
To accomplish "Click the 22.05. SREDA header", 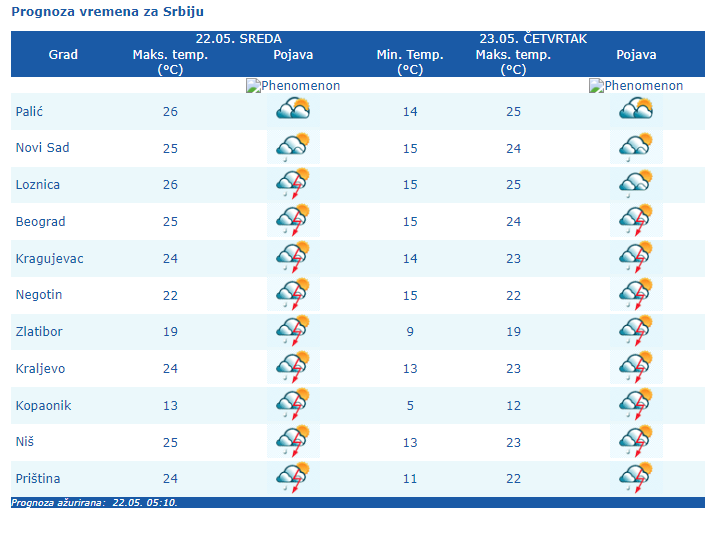I will click(239, 39).
